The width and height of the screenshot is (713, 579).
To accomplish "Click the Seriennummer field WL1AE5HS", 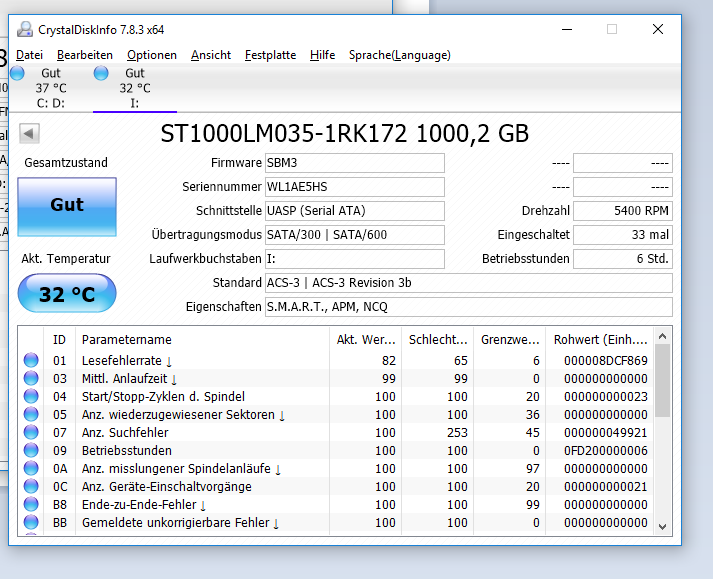I will coord(355,187).
